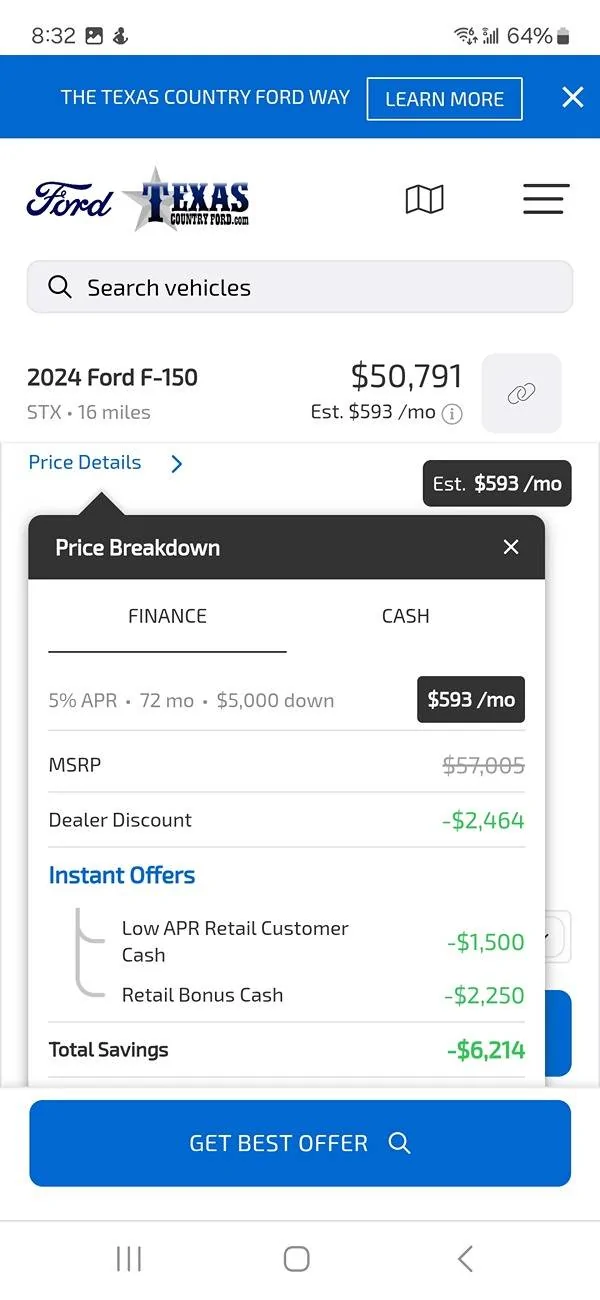
Task: Tap the info icon beside Est. $593 /mo
Action: pos(451,413)
